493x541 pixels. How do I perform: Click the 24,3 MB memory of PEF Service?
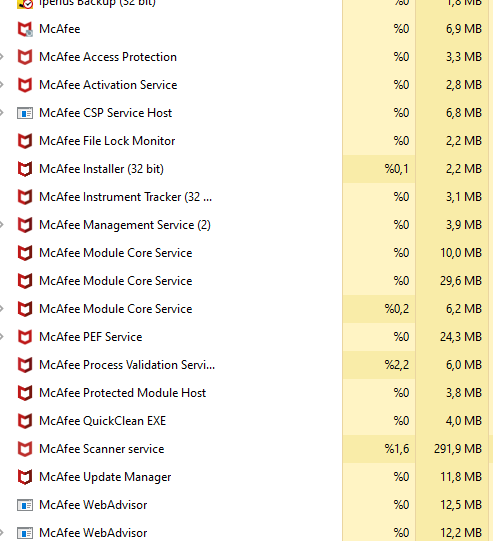461,337
